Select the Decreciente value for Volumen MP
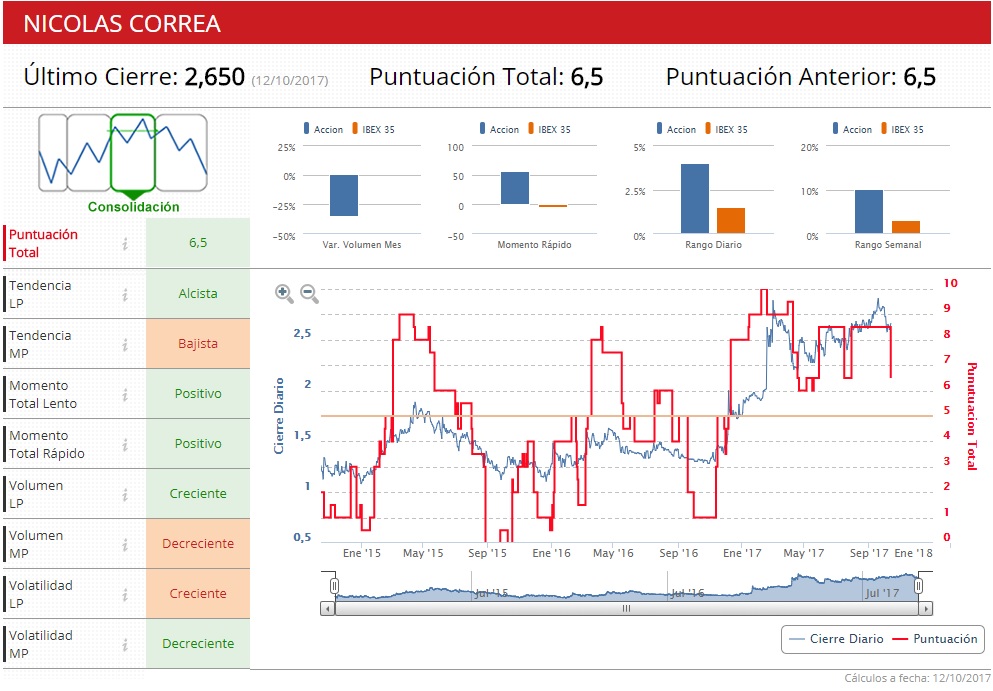Viewport: 993px width, 691px height. point(198,544)
